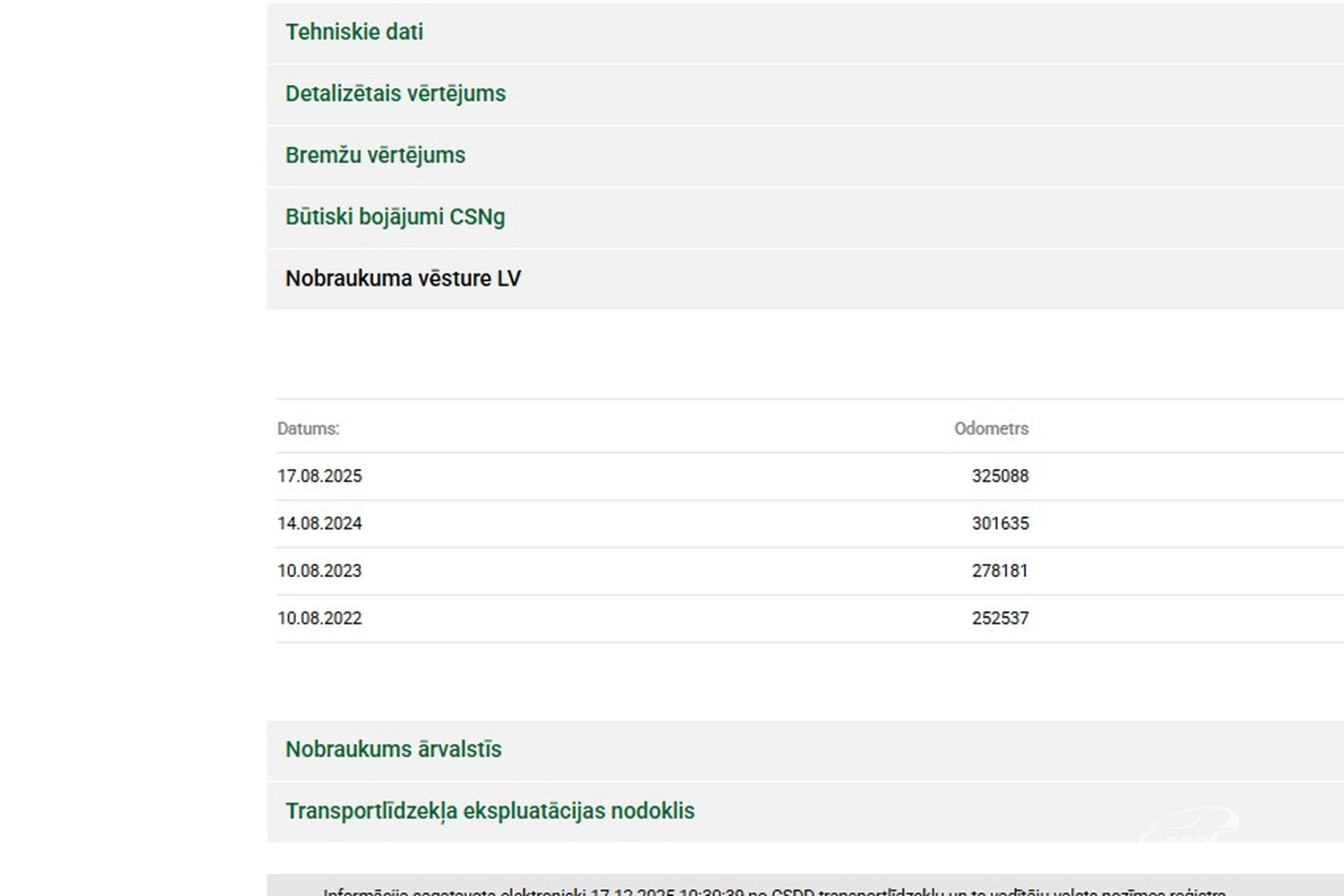
Task: Select odometer value 325088
Action: (1000, 476)
